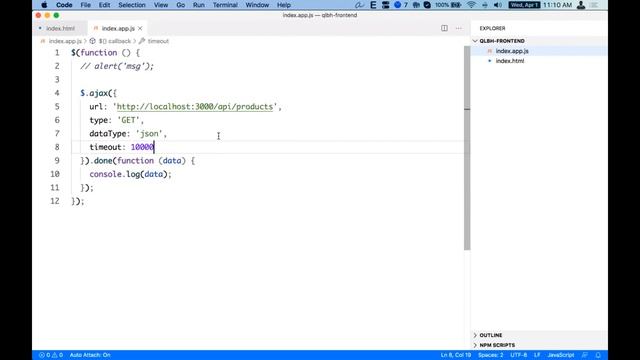Open the Run menu
Screen dimensions: 640x360
click(199, 5)
